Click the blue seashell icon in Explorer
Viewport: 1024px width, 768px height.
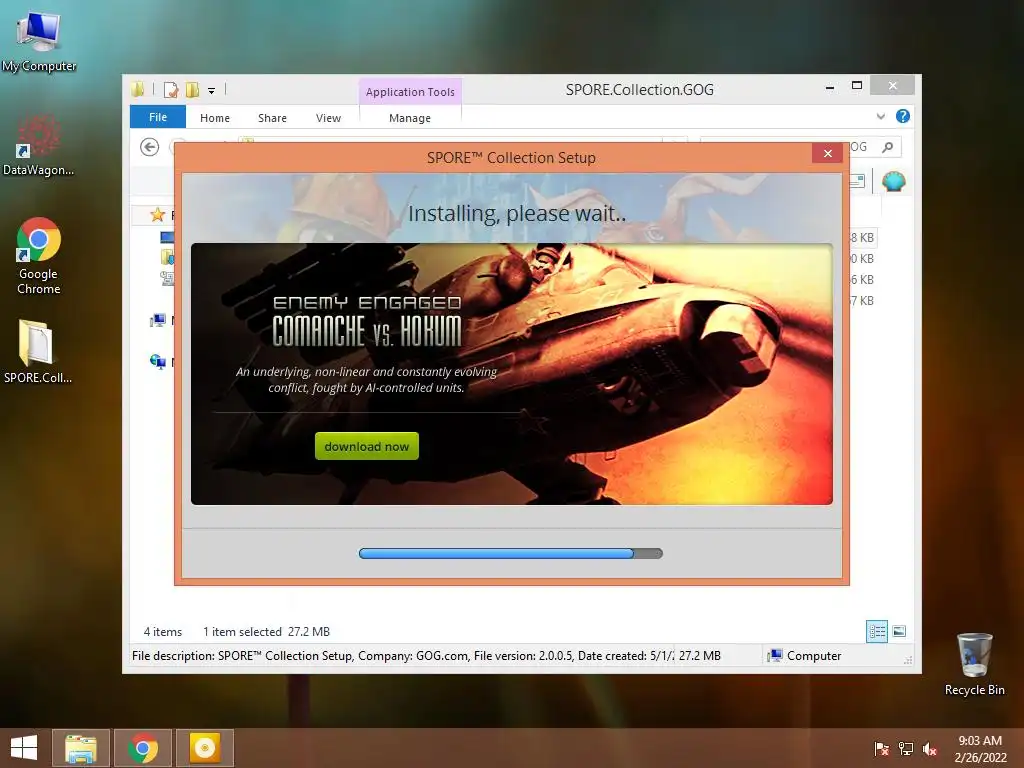pyautogui.click(x=893, y=181)
